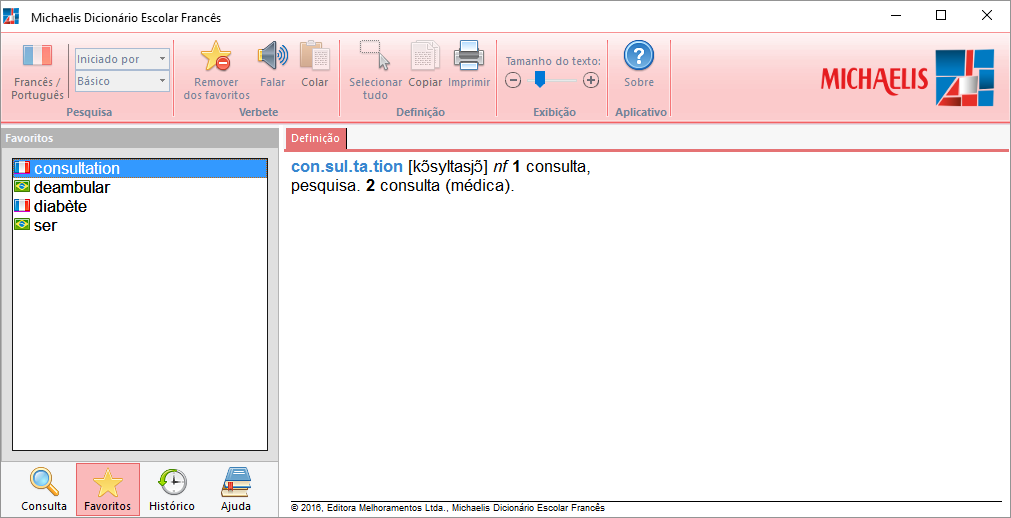
Task: Close the Michaelis dictionary window
Action: (986, 16)
